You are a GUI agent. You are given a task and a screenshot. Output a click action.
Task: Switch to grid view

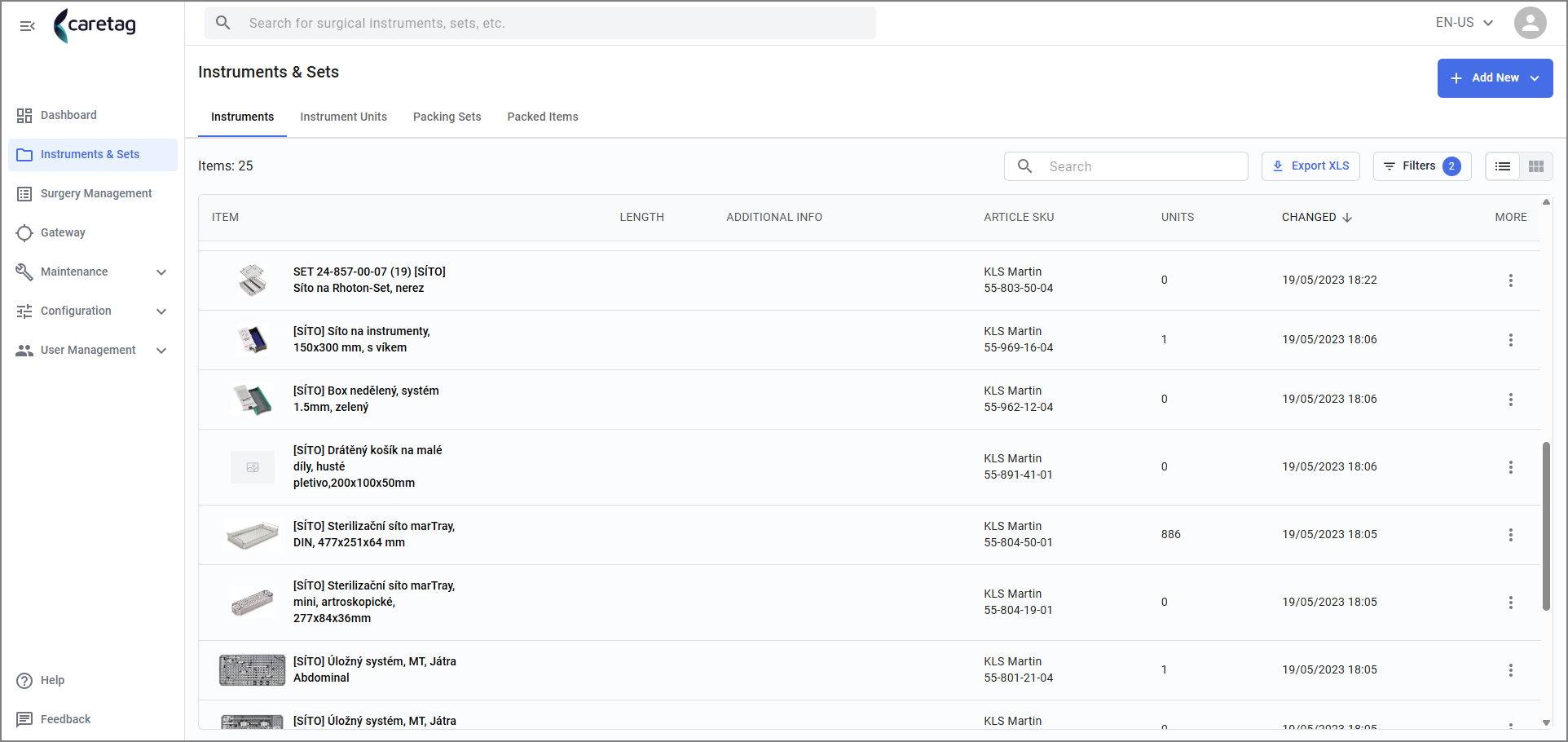(x=1536, y=166)
